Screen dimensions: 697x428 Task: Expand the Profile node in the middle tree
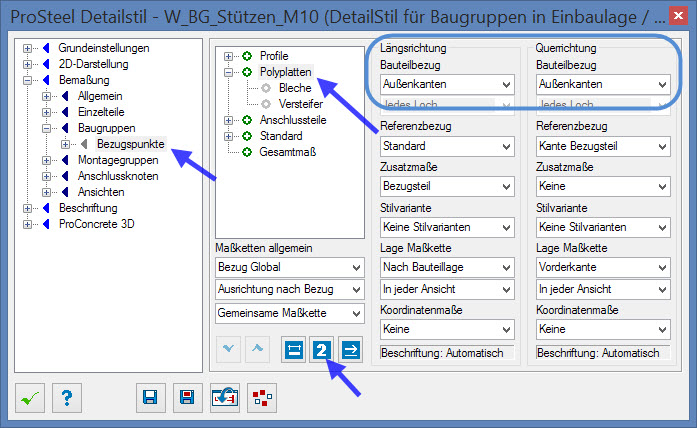coord(228,56)
